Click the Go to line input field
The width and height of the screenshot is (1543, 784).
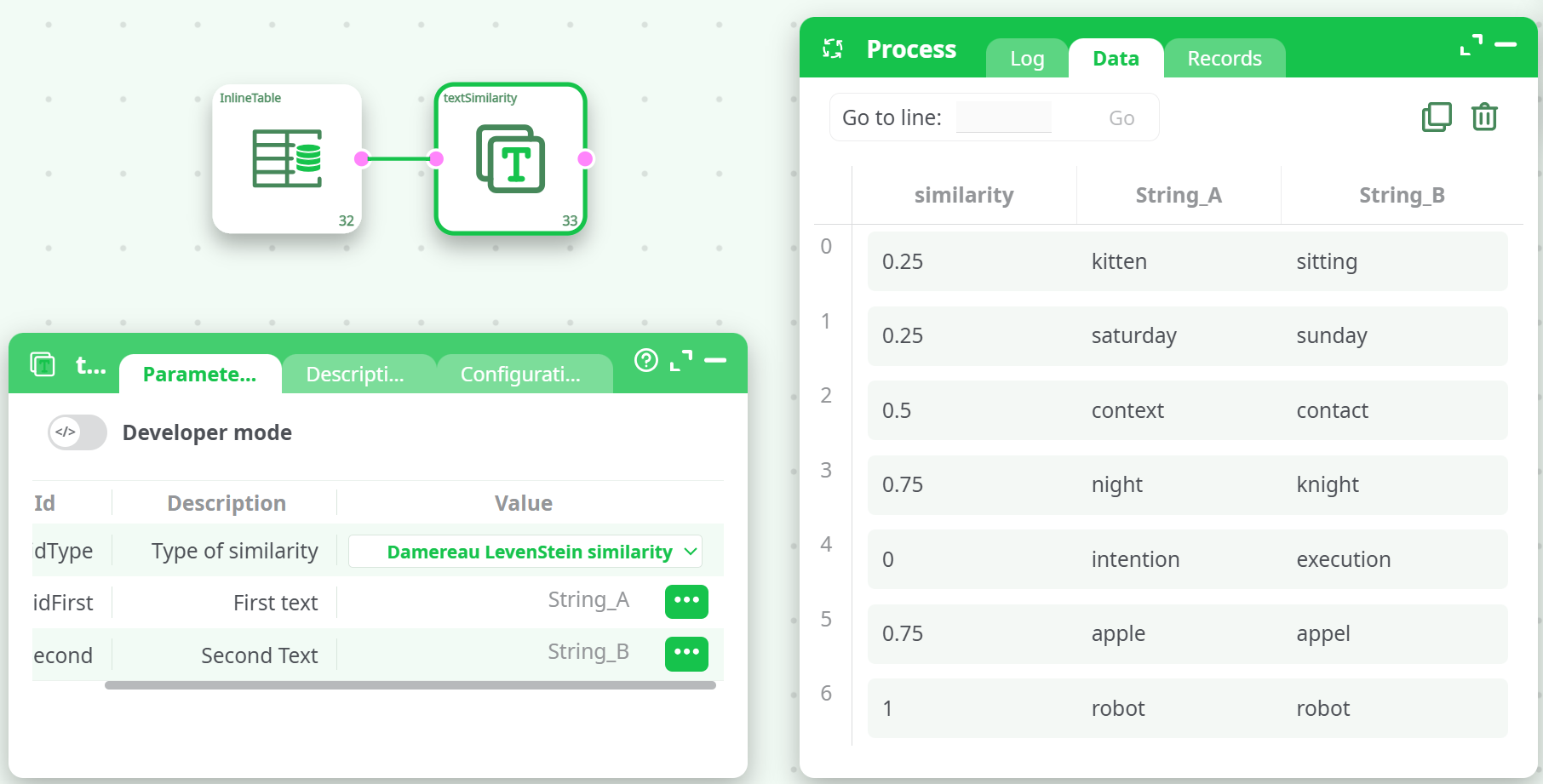1003,117
